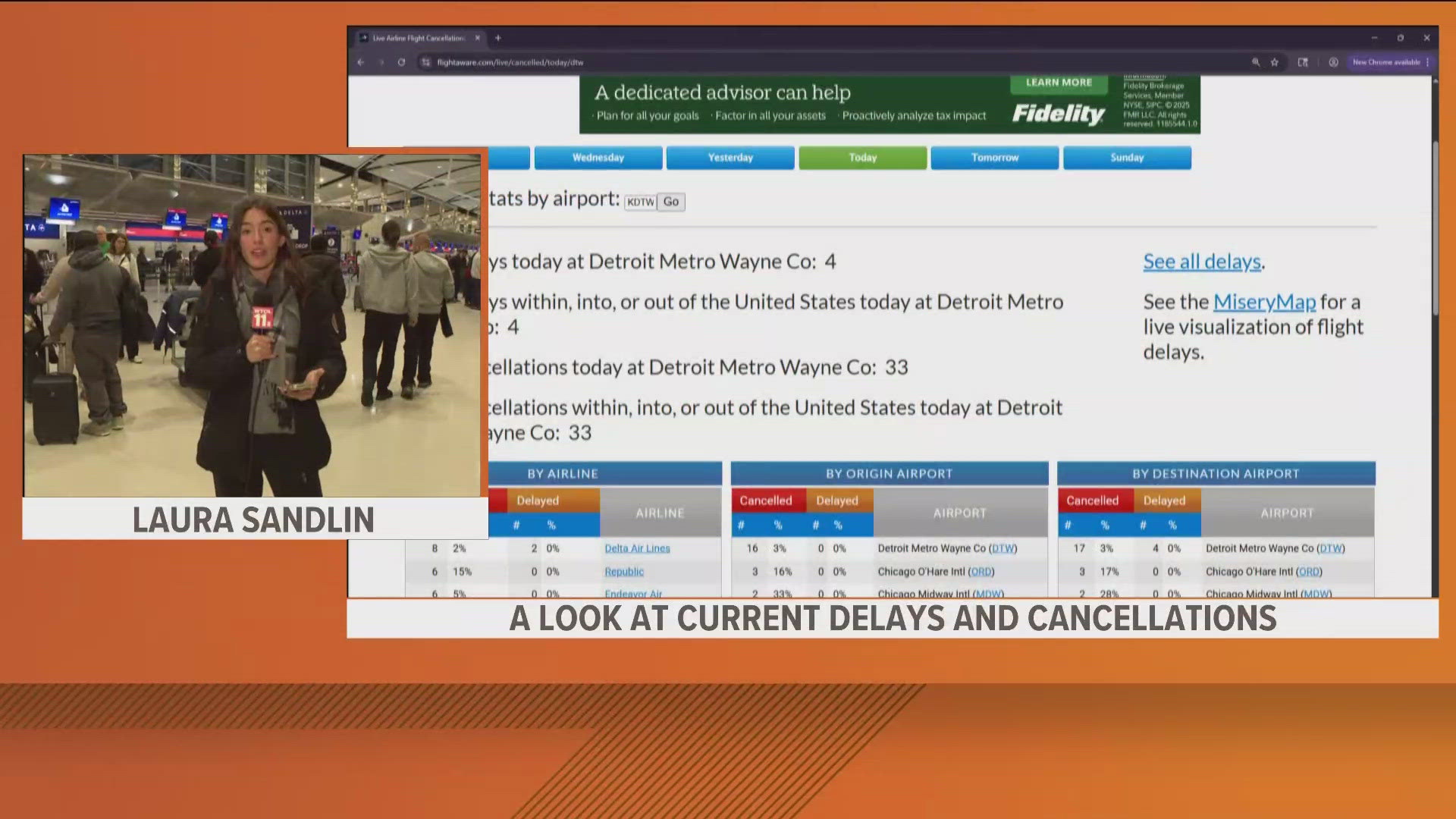Close the Live Airline Flight Cancellations tab

(478, 38)
